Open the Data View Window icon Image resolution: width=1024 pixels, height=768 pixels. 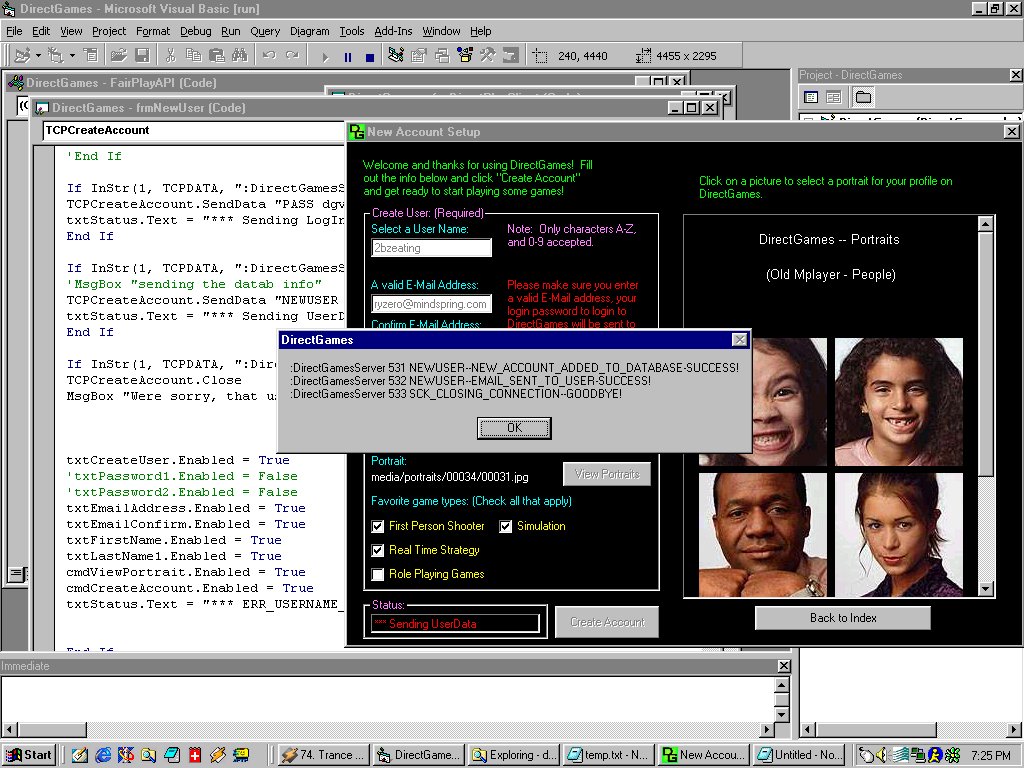tap(511, 56)
